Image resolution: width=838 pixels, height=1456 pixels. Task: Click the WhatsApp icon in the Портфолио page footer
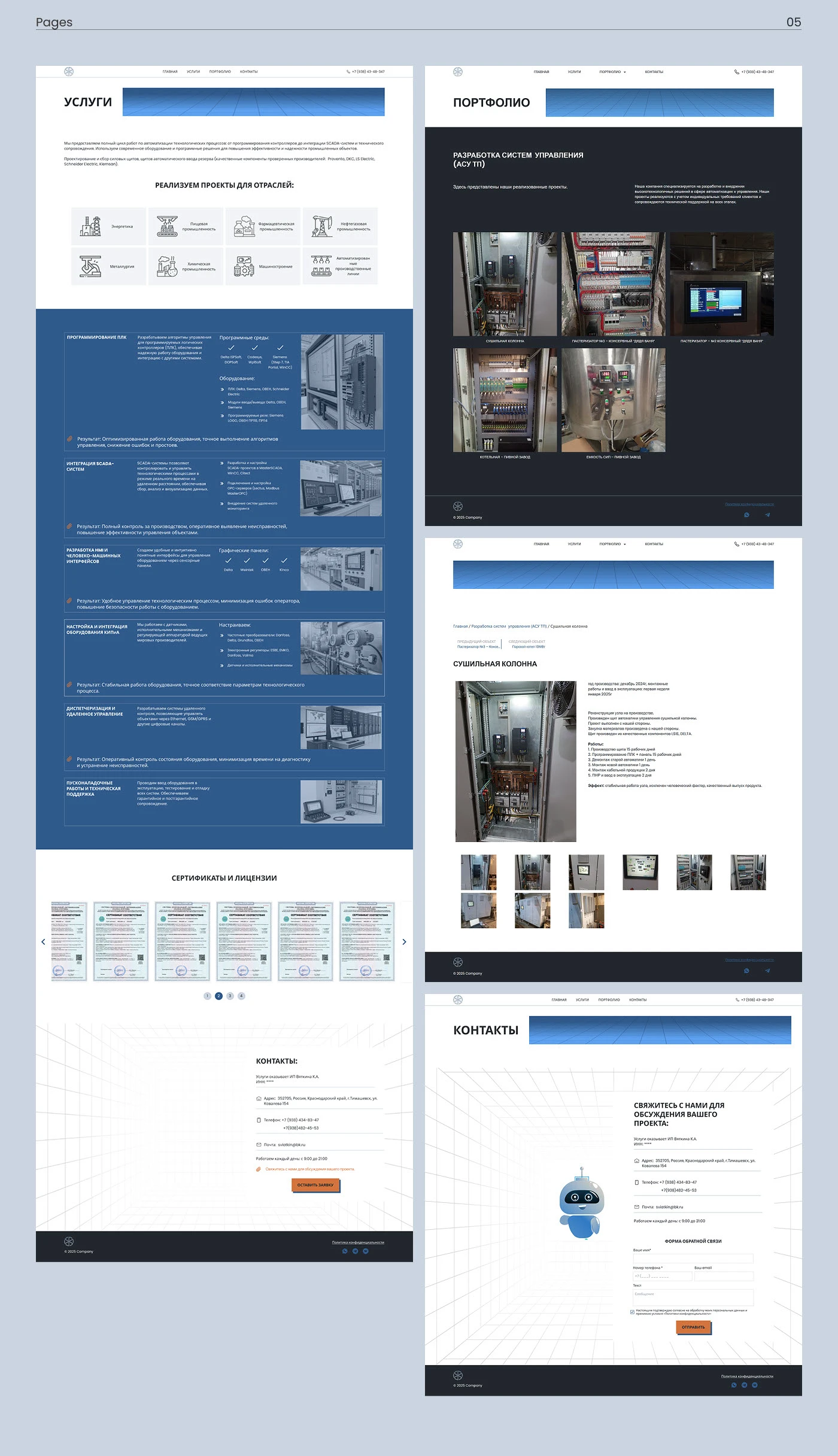point(746,515)
